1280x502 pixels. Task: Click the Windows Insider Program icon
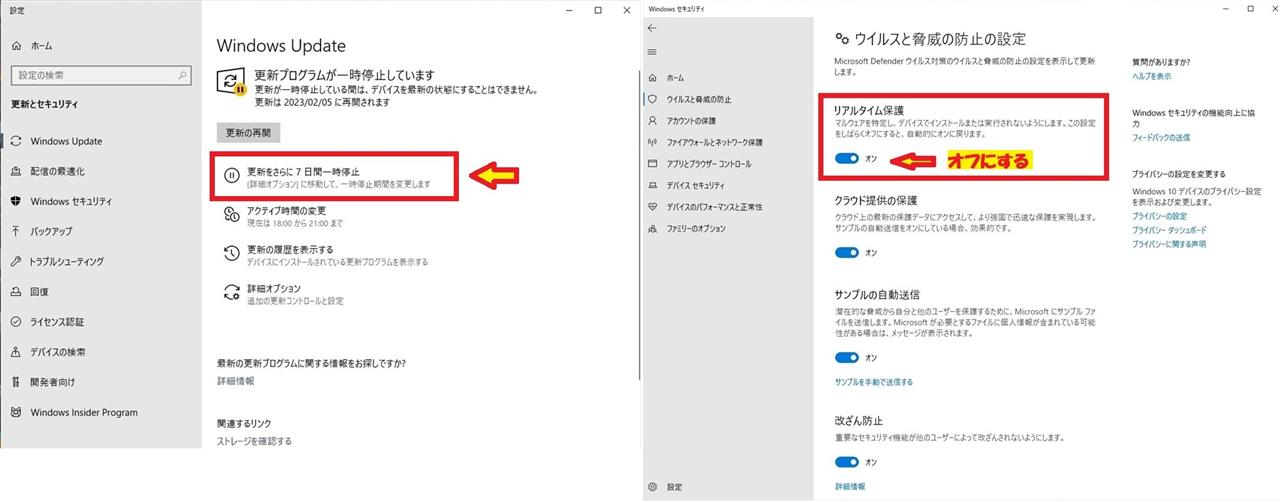click(x=16, y=412)
